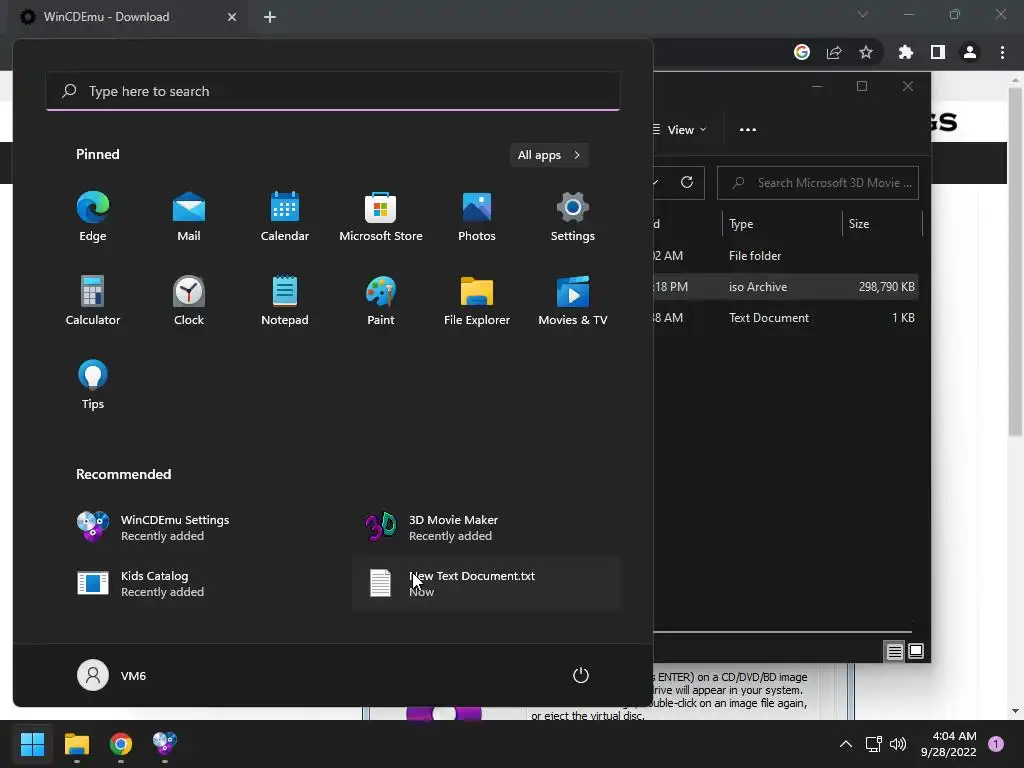
Task: Select the Text Document file row
Action: coord(786,318)
